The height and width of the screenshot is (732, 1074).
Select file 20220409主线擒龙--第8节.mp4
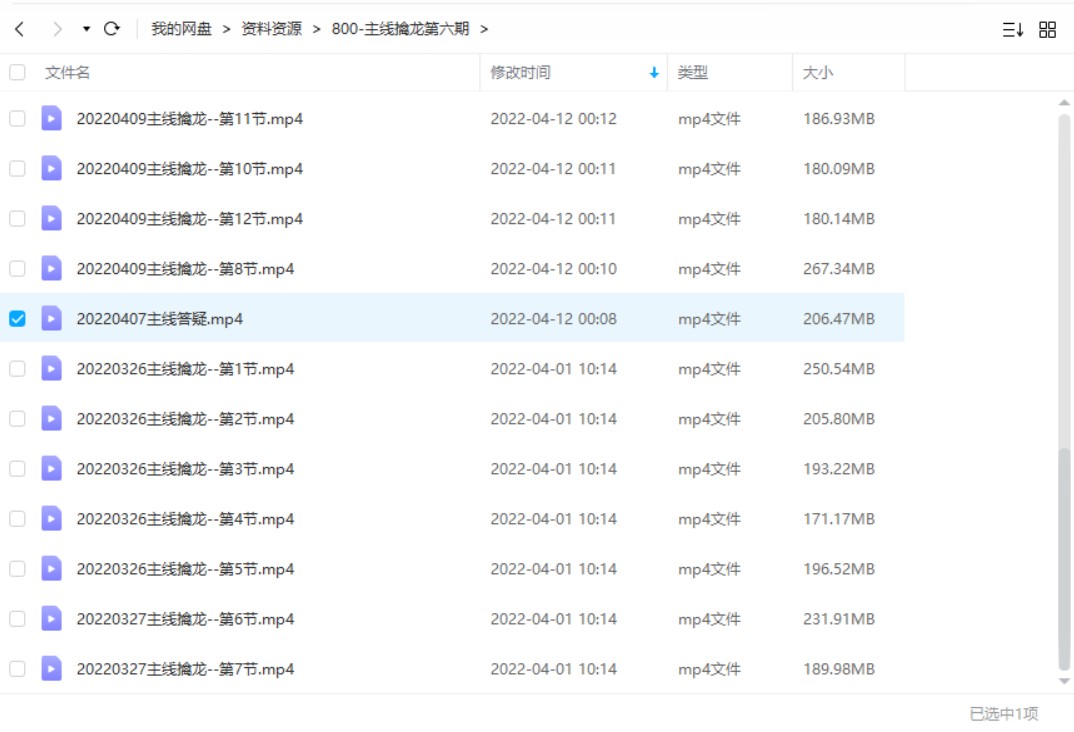click(186, 268)
